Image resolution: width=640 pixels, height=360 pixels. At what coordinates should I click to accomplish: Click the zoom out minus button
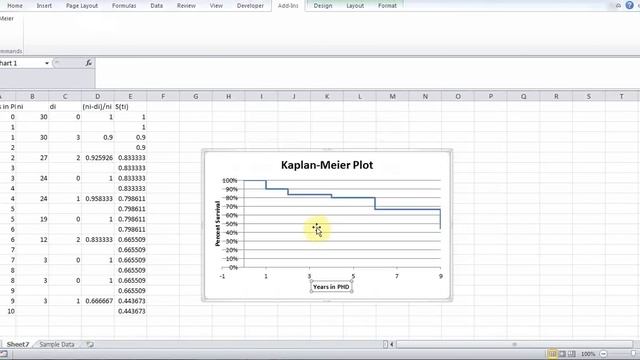point(603,354)
